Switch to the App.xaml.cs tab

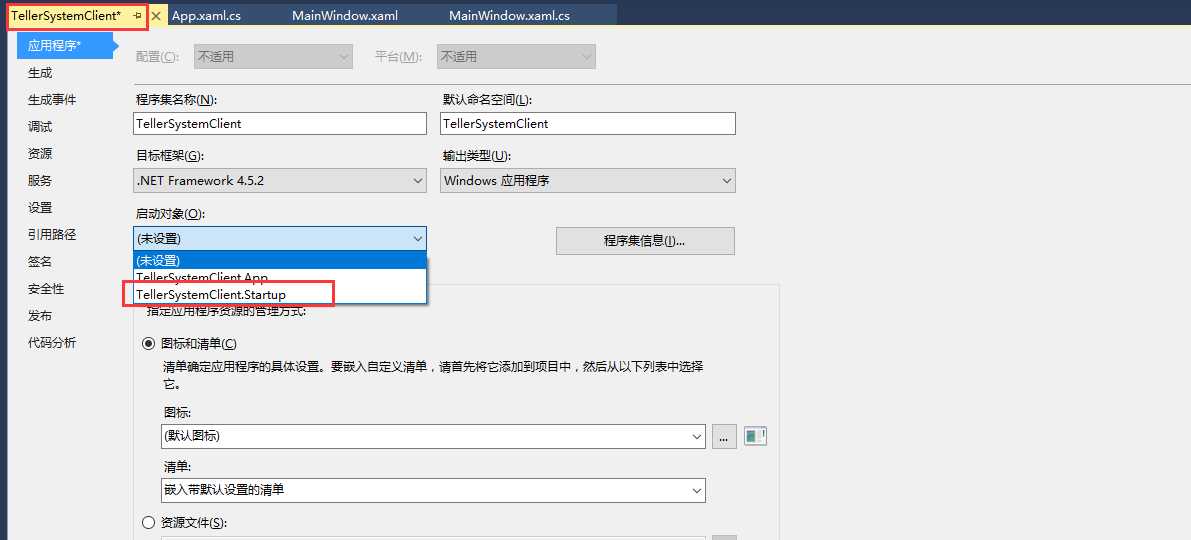coord(207,15)
